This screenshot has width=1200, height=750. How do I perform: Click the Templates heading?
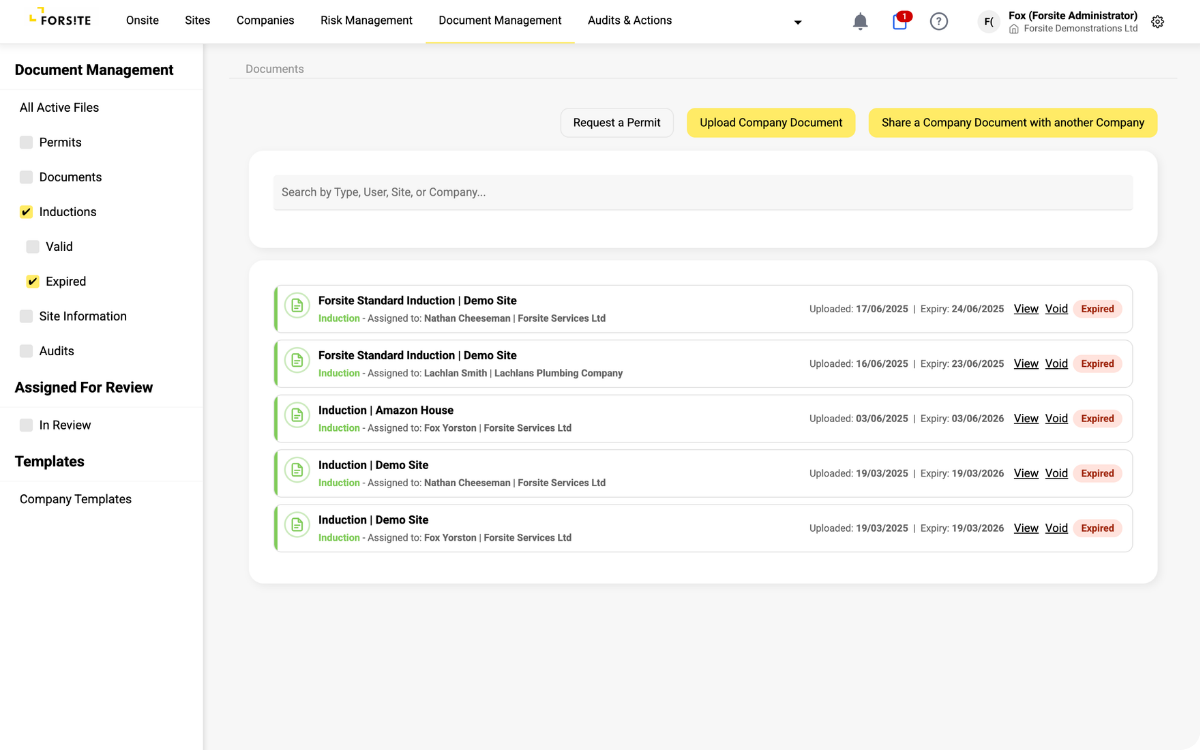coord(49,462)
